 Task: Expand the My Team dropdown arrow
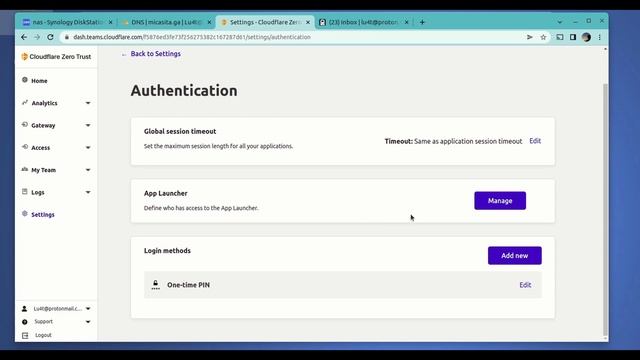pyautogui.click(x=88, y=170)
